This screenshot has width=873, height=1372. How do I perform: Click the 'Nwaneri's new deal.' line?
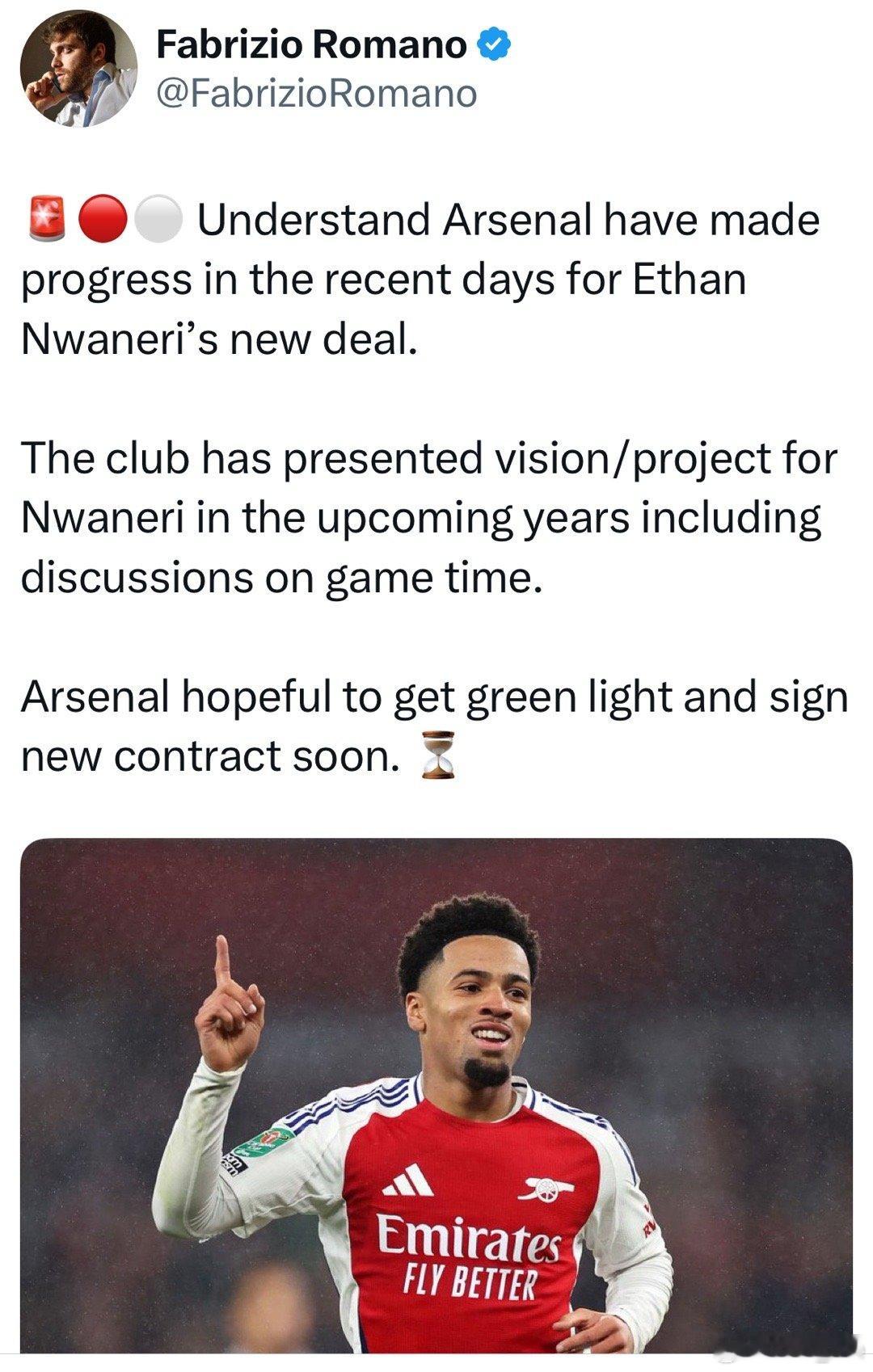[219, 339]
